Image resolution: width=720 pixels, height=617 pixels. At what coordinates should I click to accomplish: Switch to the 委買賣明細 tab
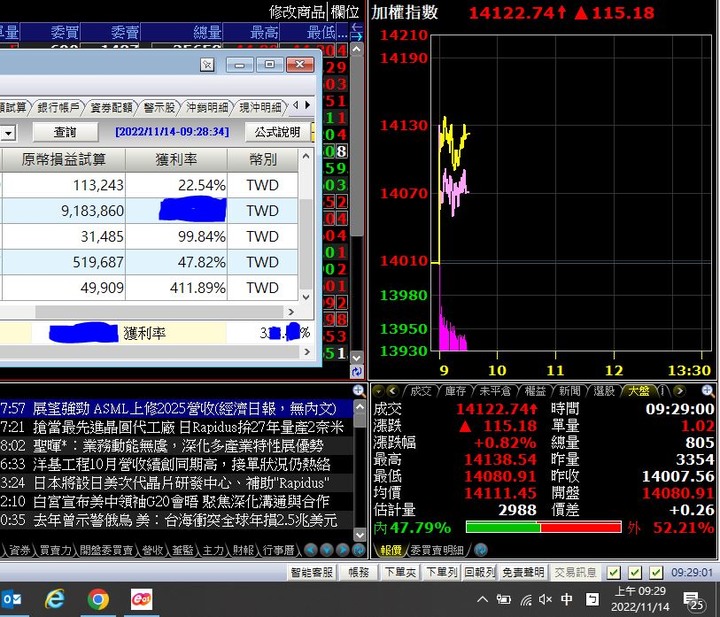pyautogui.click(x=436, y=550)
